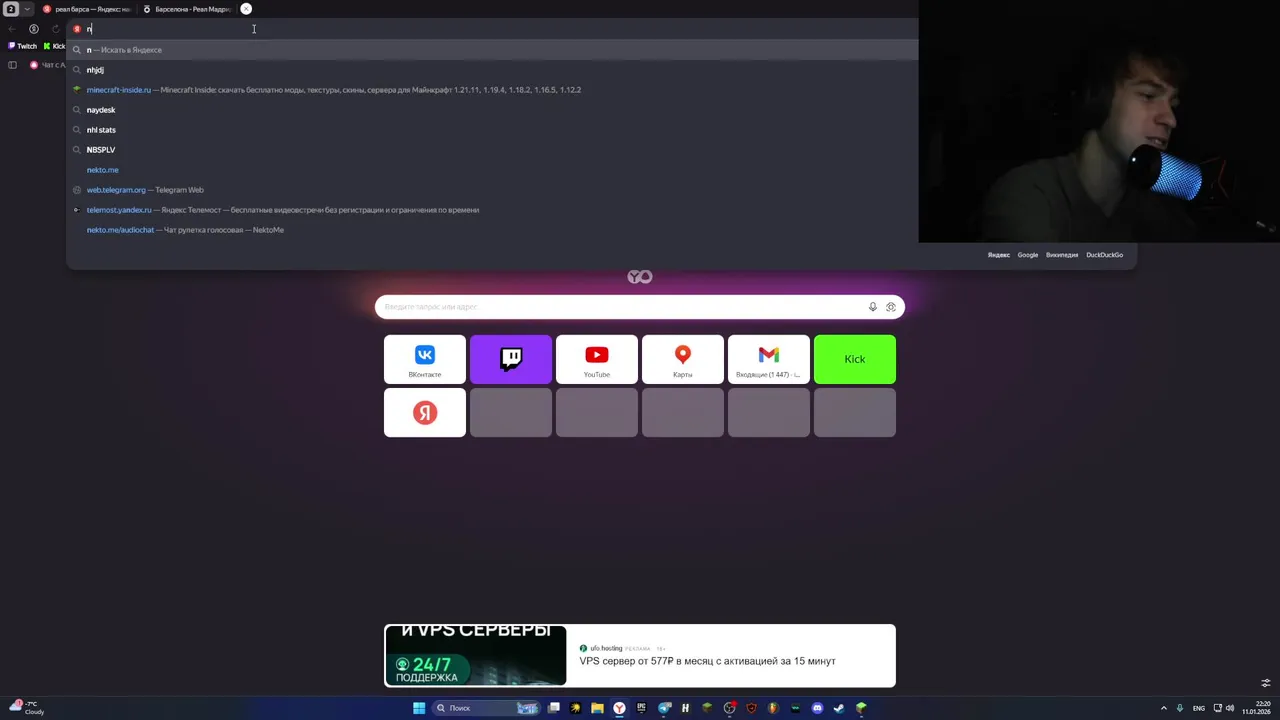The image size is (1280, 720).
Task: Search with Яндекс engine
Action: pos(999,255)
